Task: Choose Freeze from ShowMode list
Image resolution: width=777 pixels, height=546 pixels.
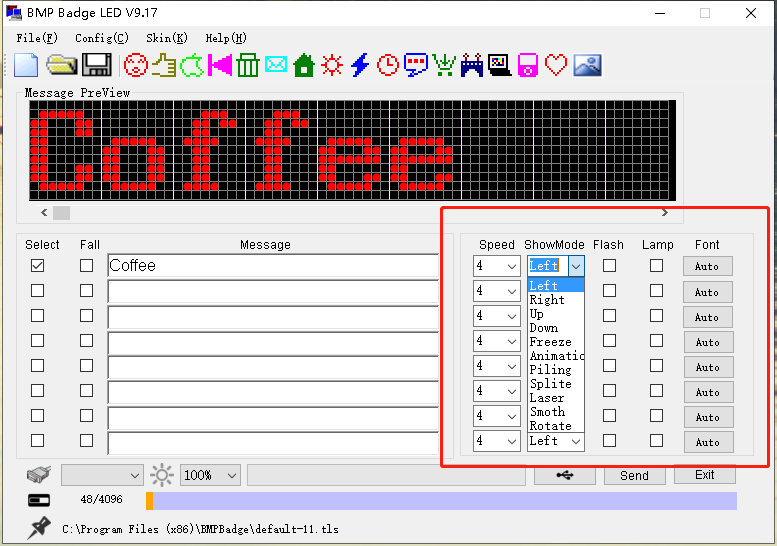Action: coord(550,342)
